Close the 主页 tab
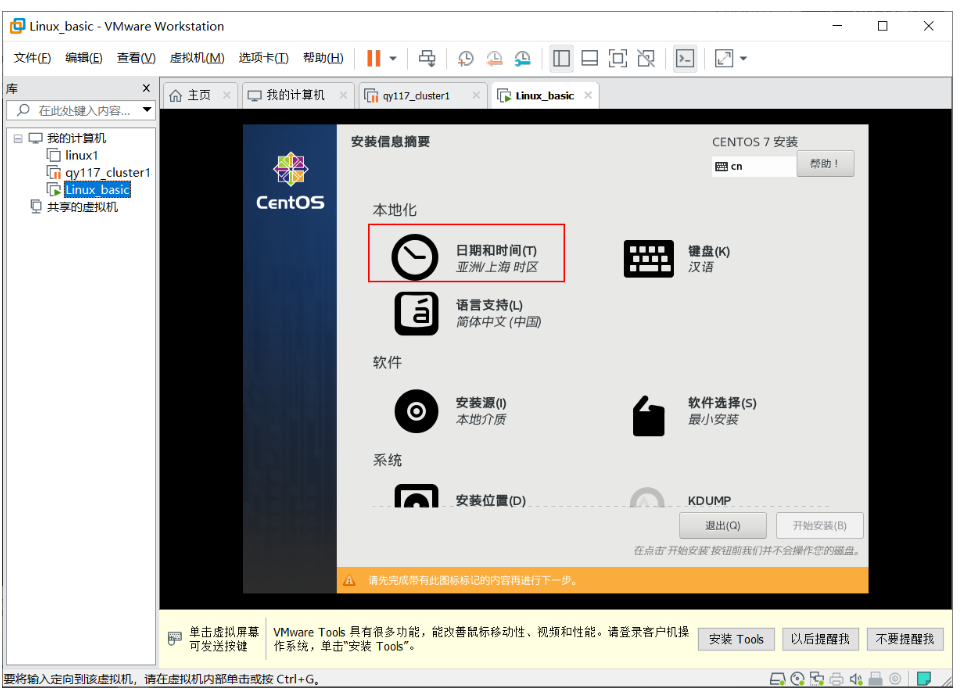This screenshot has height=692, width=963. pyautogui.click(x=227, y=95)
